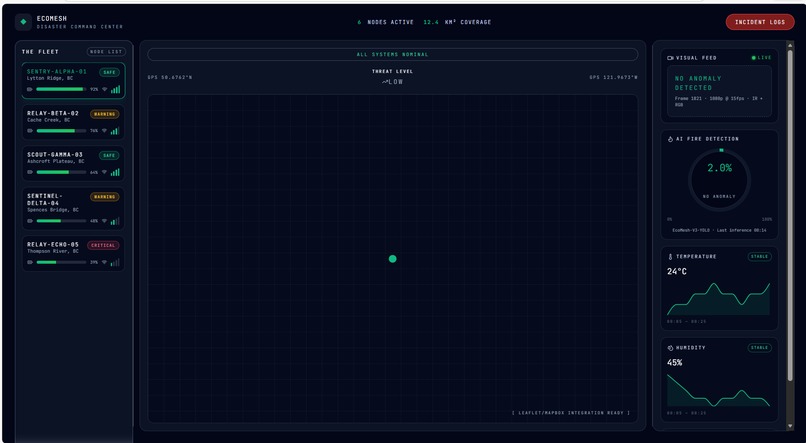
Task: Click the STABLE badge on Humidity card
Action: (x=759, y=348)
